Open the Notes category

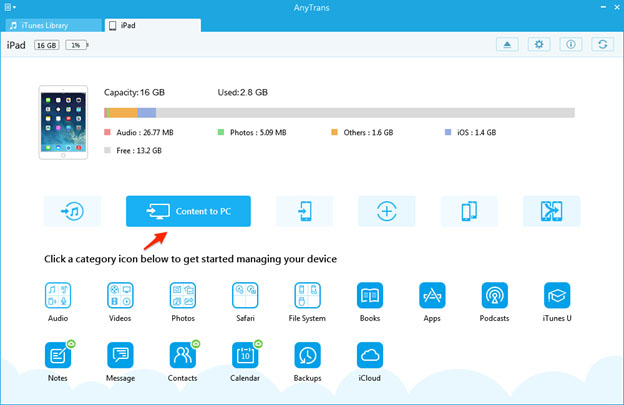[x=57, y=356]
